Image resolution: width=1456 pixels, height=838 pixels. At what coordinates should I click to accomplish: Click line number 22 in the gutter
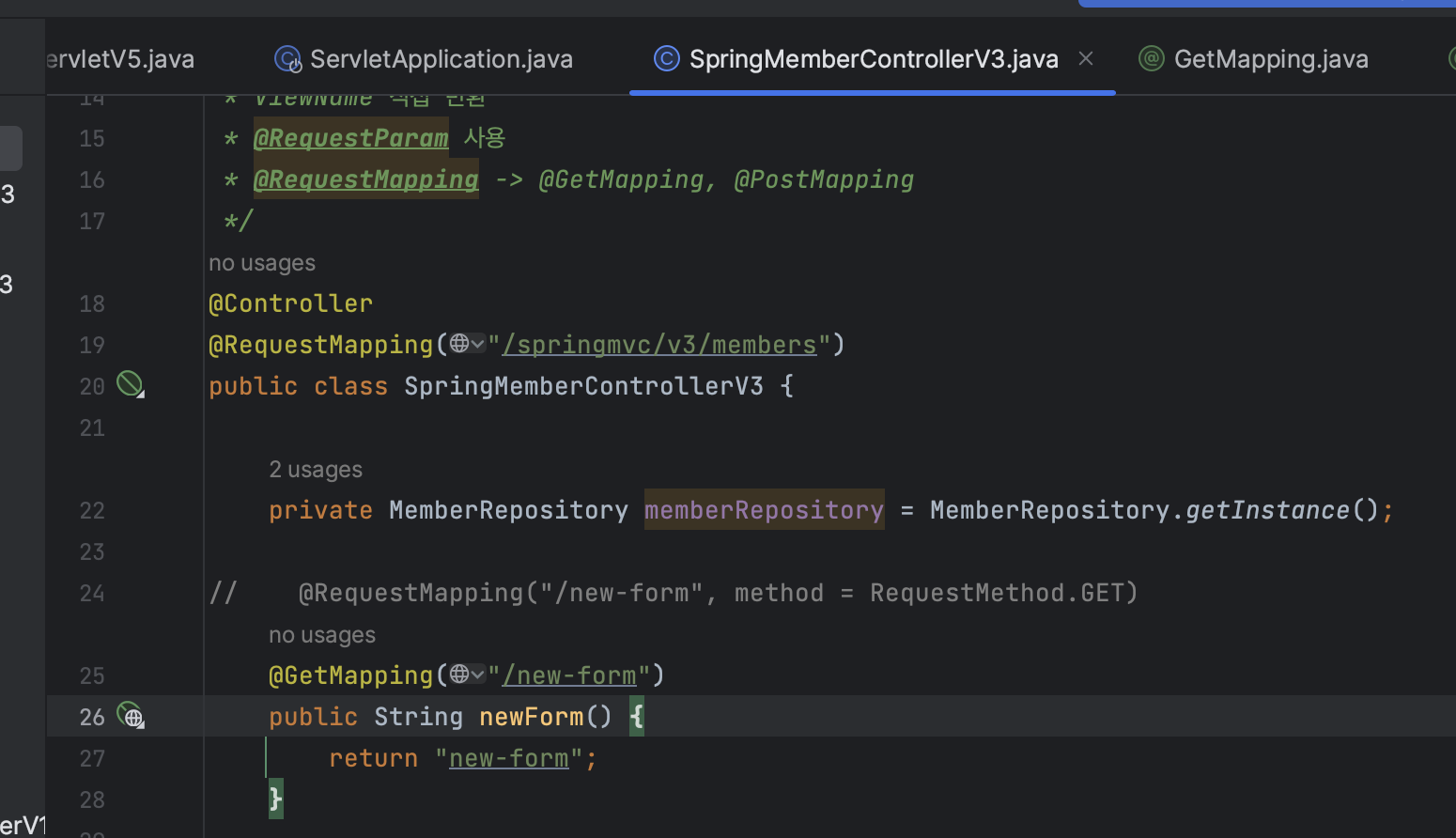tap(92, 510)
